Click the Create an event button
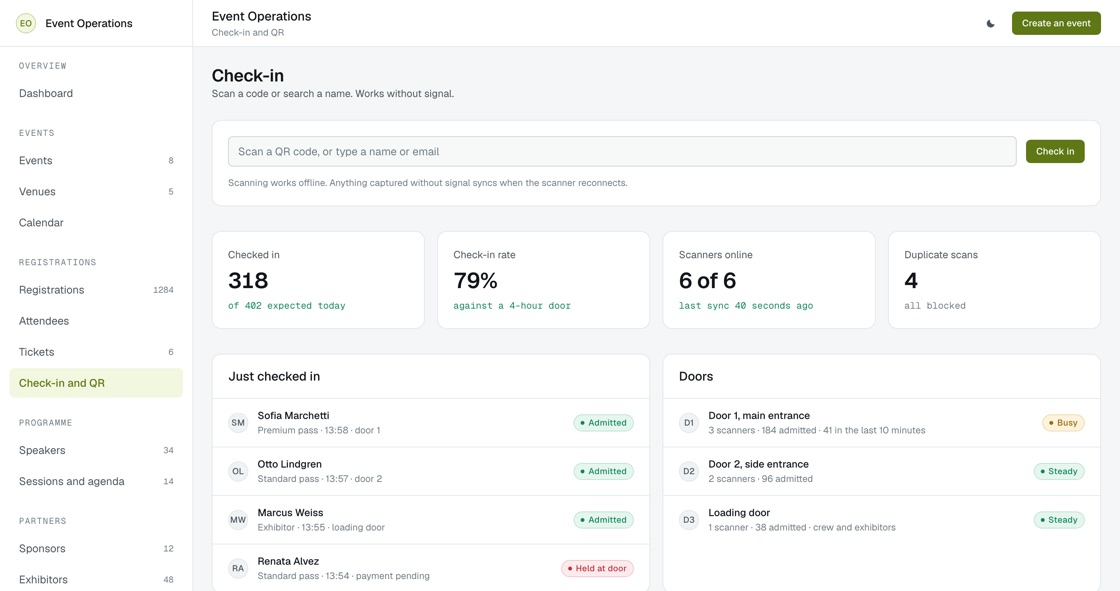Screen dimensions: 1120x591 point(1056,24)
